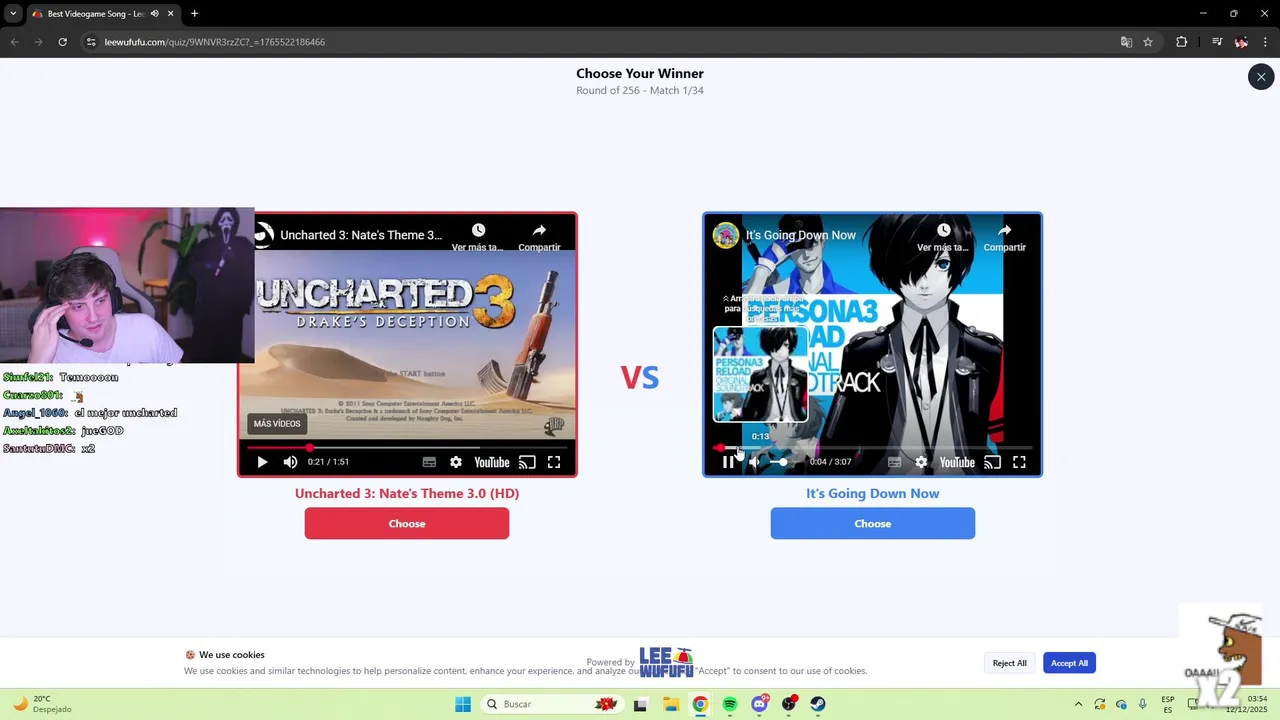
Task: Open settings gear on Uncharted 3 video
Action: tap(456, 462)
